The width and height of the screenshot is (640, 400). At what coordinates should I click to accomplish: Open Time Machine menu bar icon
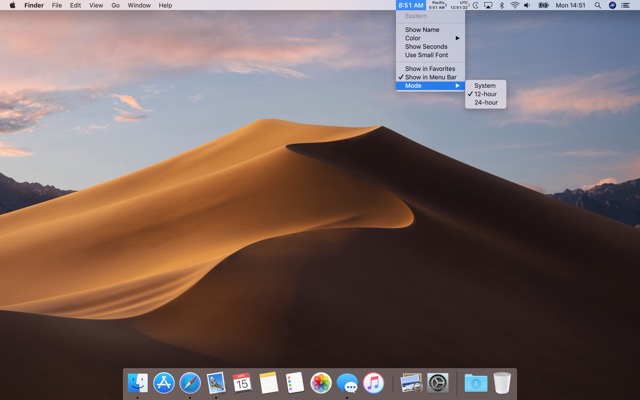(476, 5)
